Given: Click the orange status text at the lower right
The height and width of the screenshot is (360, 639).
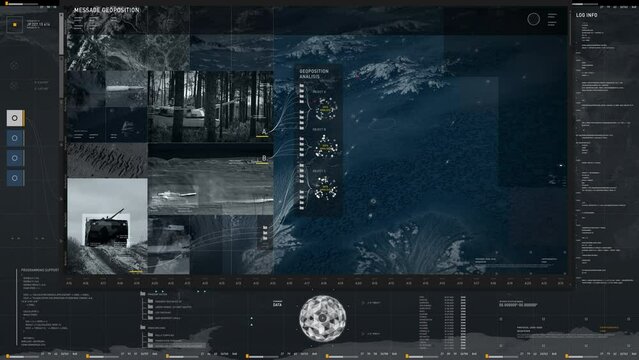Looking at the screenshot, I should pos(609,328).
